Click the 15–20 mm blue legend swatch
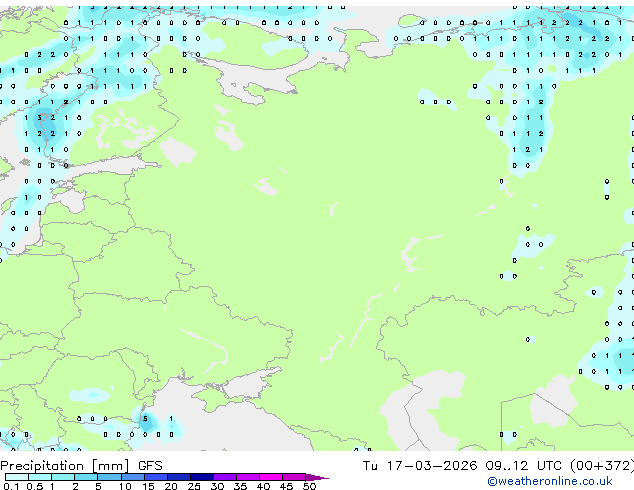 (155, 477)
